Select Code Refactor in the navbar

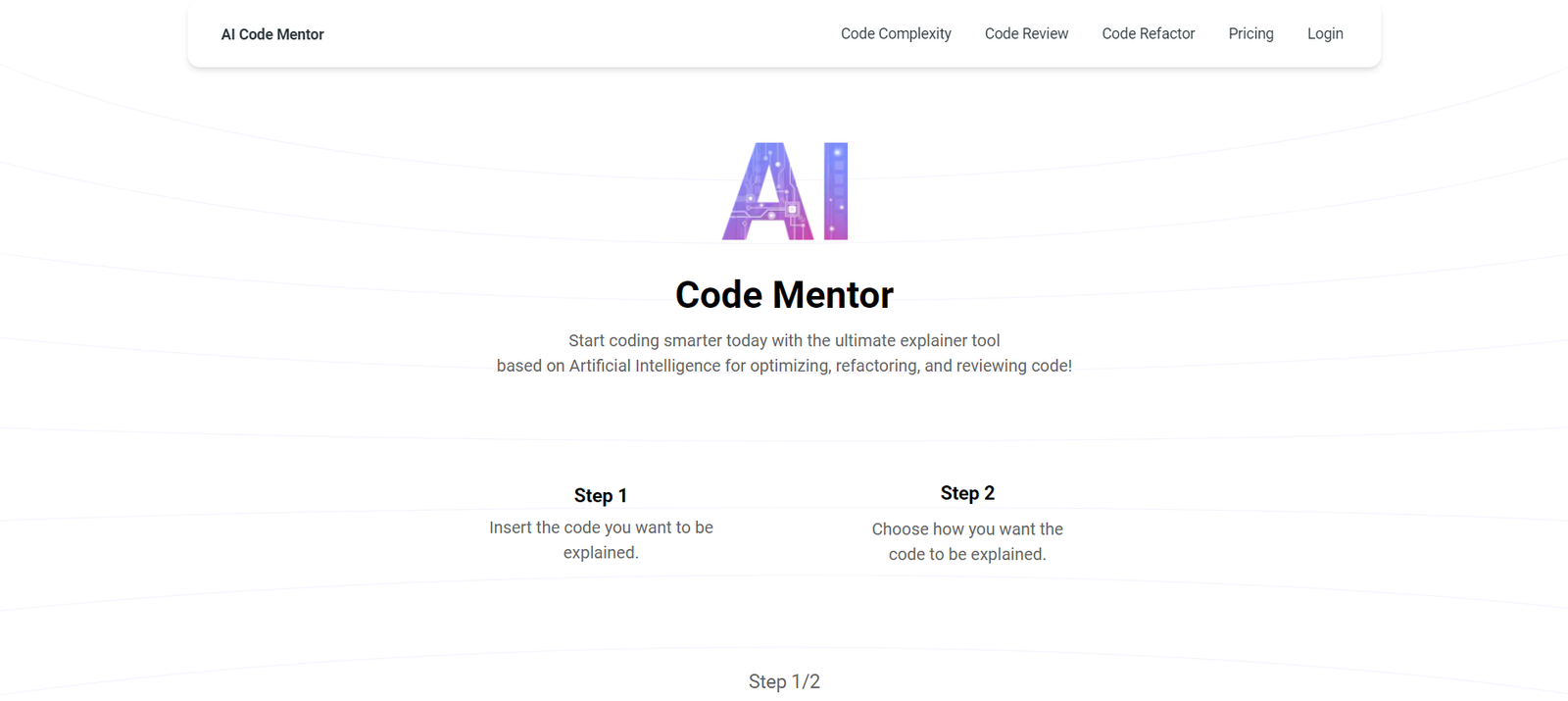tap(1148, 33)
